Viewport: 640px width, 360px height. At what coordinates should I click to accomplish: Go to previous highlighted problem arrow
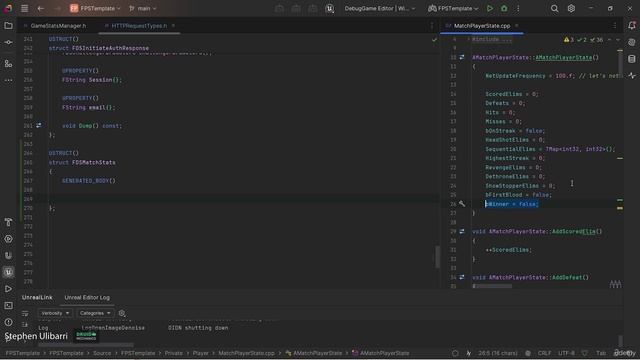coord(609,40)
